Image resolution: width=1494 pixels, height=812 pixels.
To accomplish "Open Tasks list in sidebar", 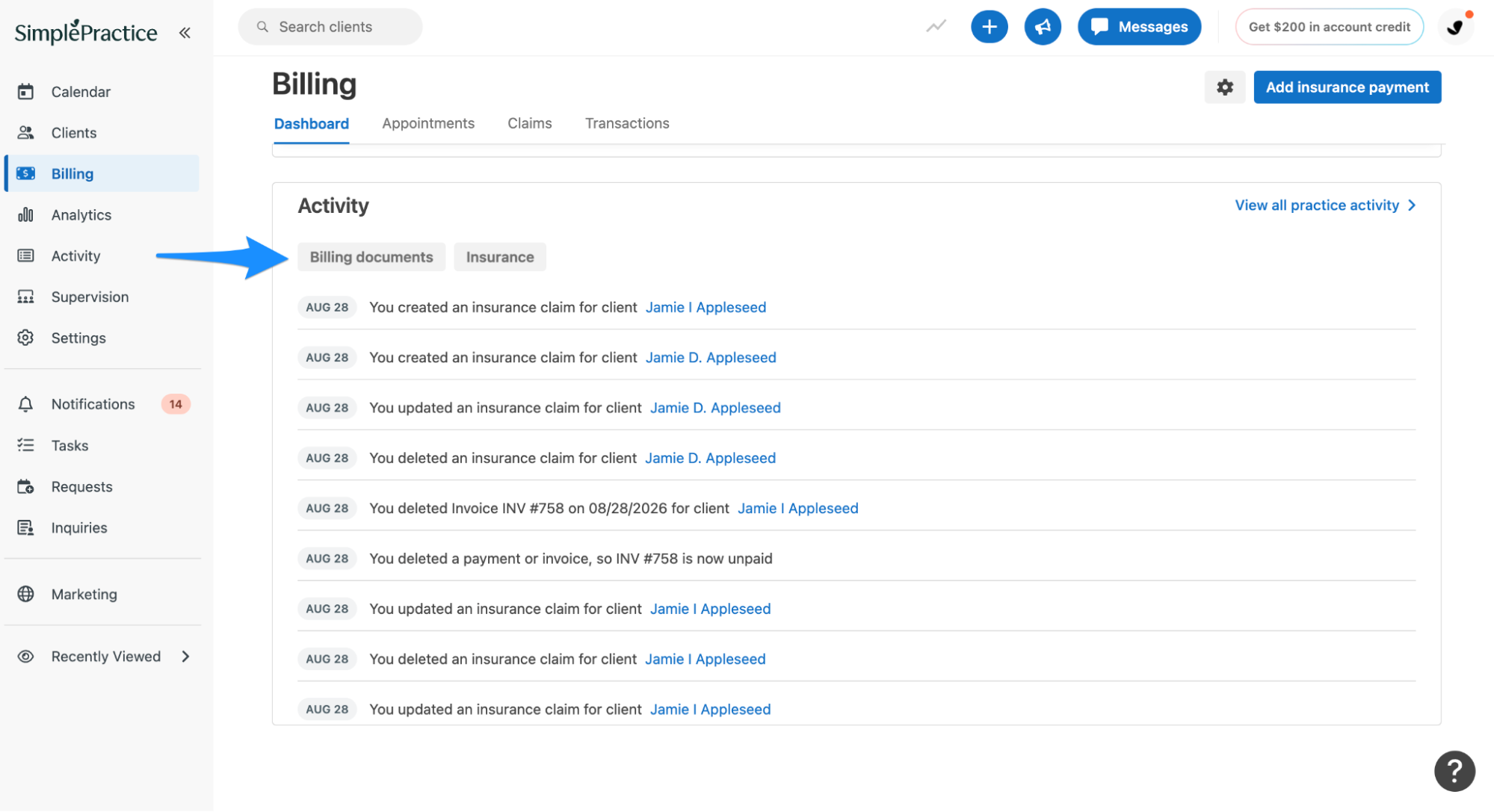I will point(70,445).
